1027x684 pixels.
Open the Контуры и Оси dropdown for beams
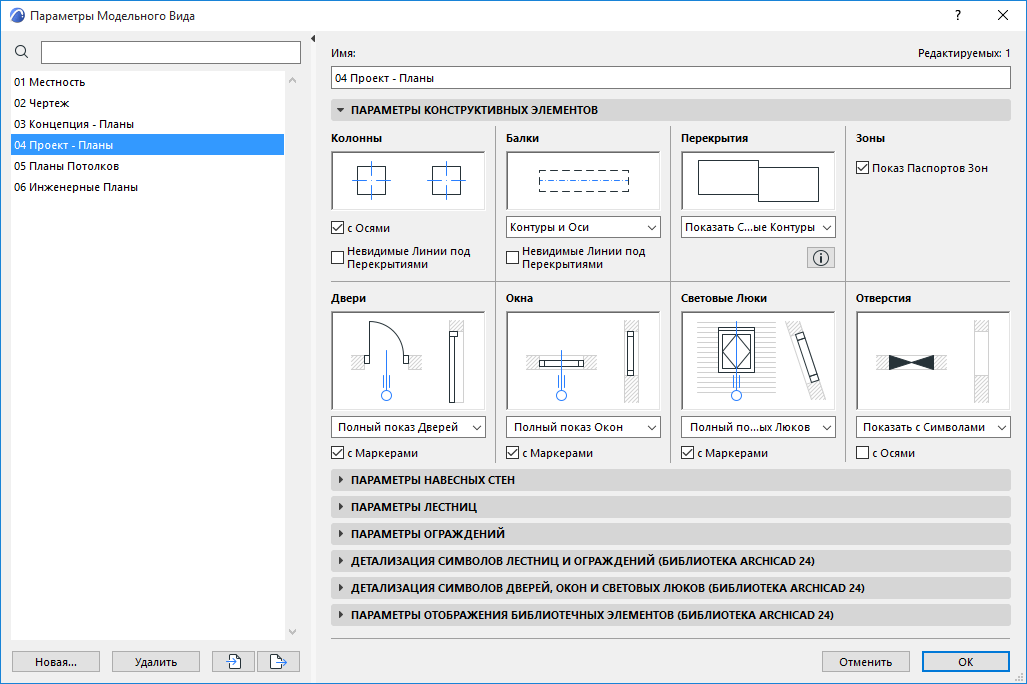[x=582, y=227]
